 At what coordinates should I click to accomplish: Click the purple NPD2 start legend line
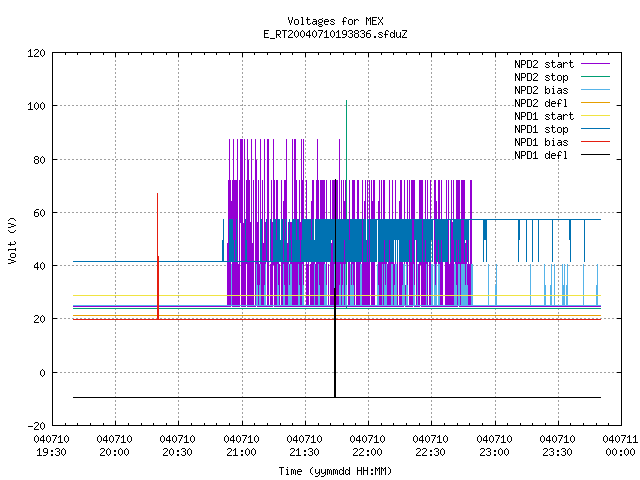[595, 64]
